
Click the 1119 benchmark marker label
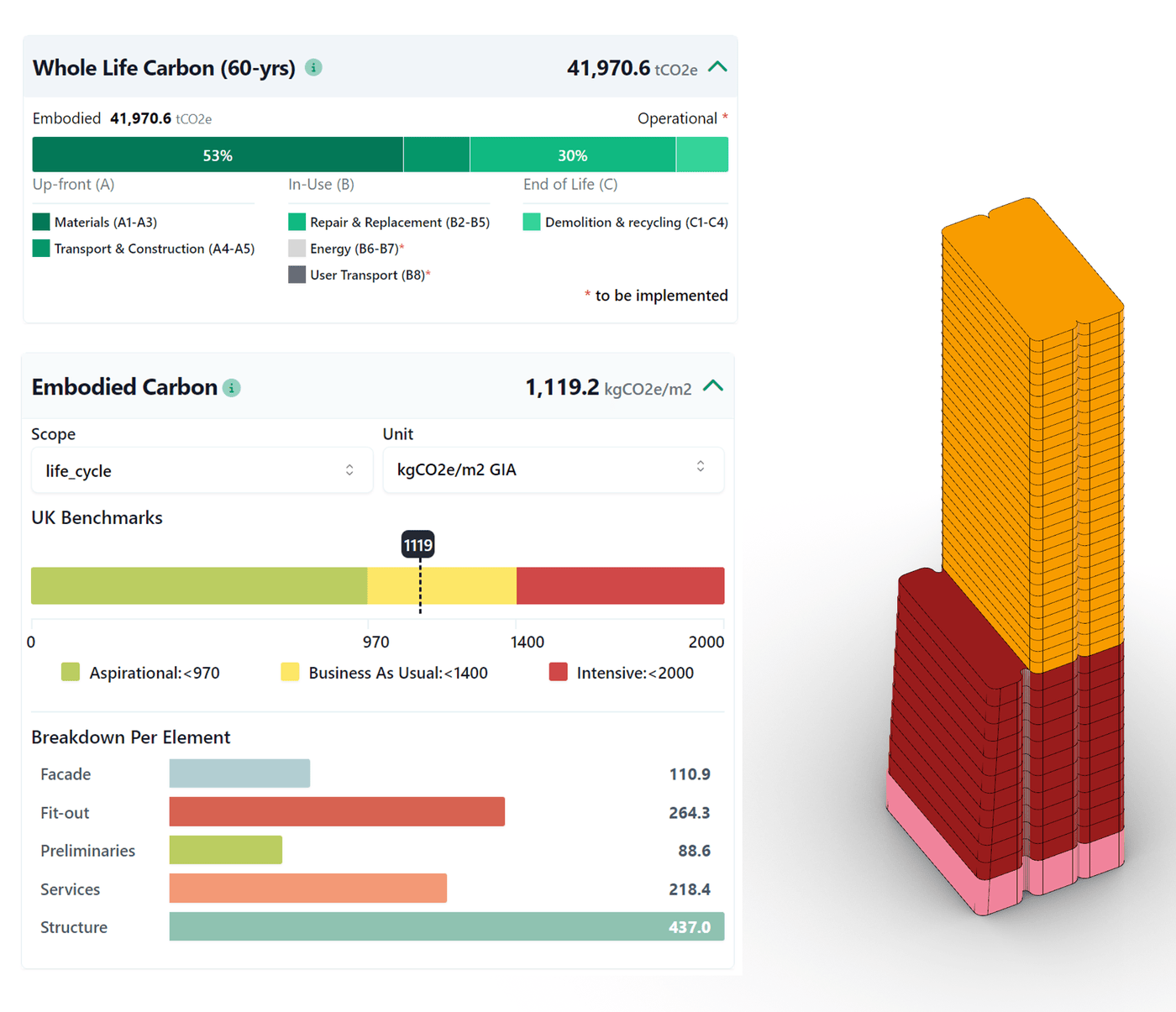pyautogui.click(x=418, y=545)
